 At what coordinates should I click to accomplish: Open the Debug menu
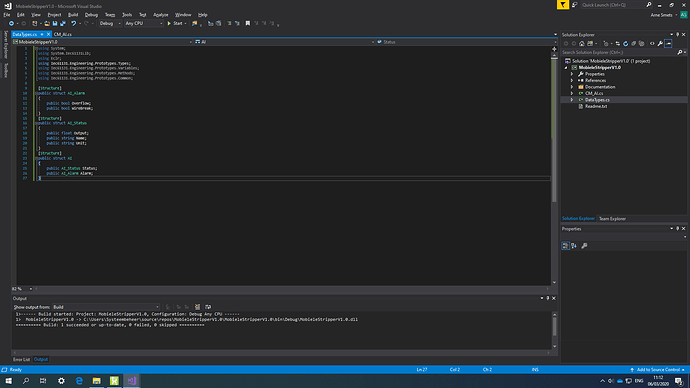92,15
